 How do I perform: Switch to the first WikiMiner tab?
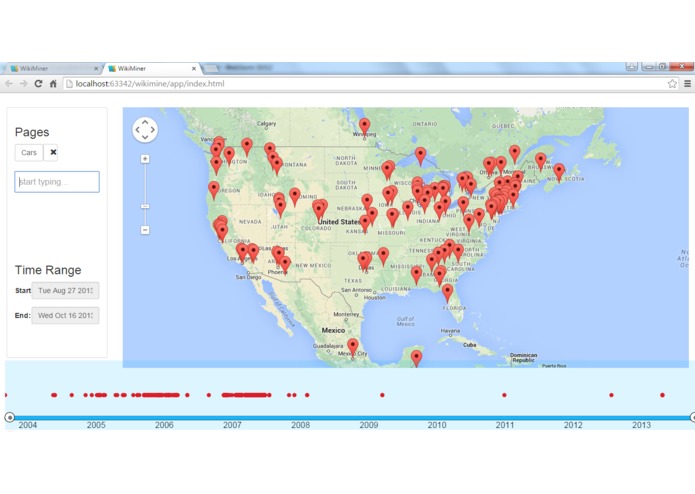click(x=53, y=68)
